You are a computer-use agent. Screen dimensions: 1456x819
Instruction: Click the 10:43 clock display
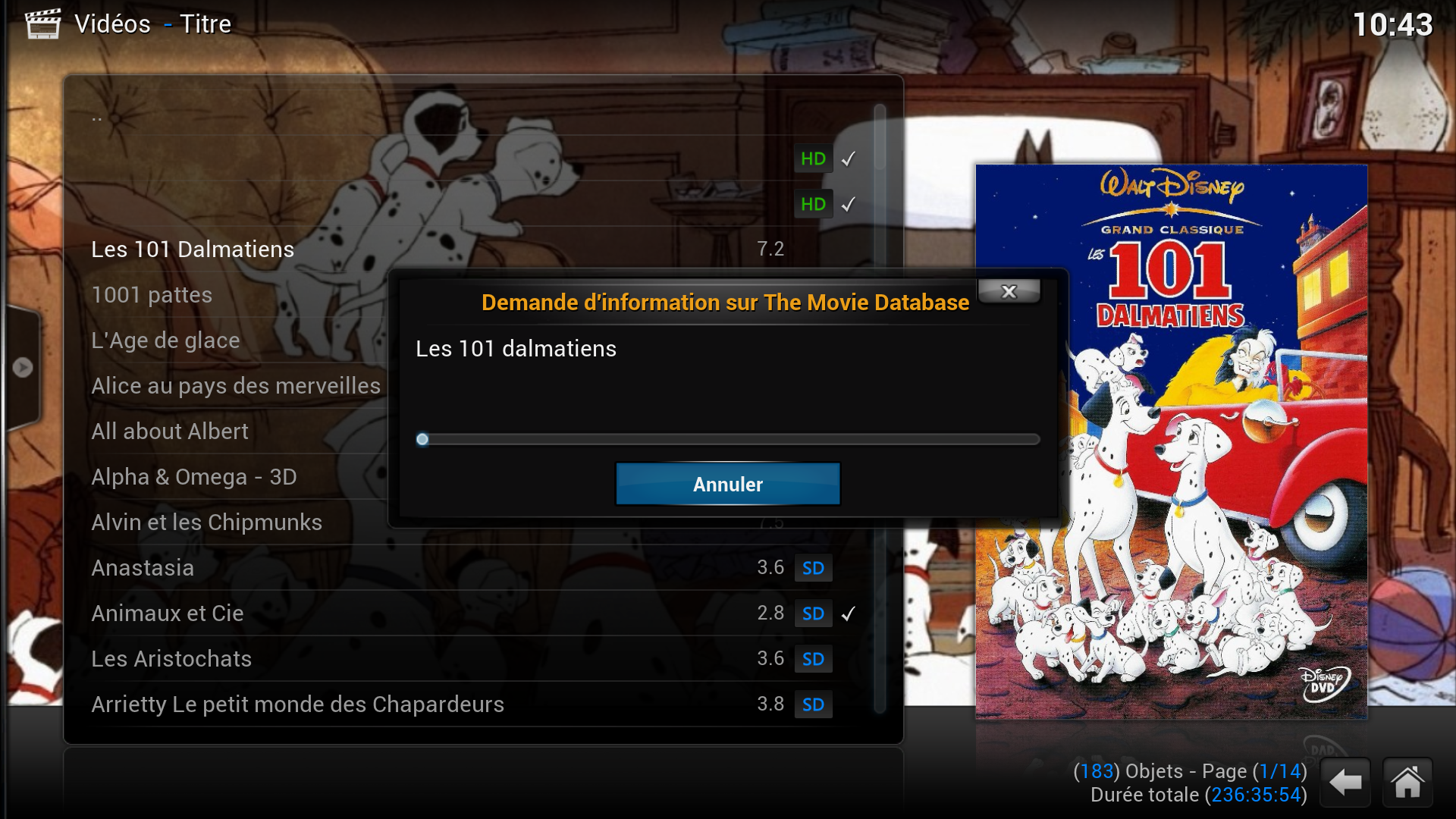[1393, 24]
